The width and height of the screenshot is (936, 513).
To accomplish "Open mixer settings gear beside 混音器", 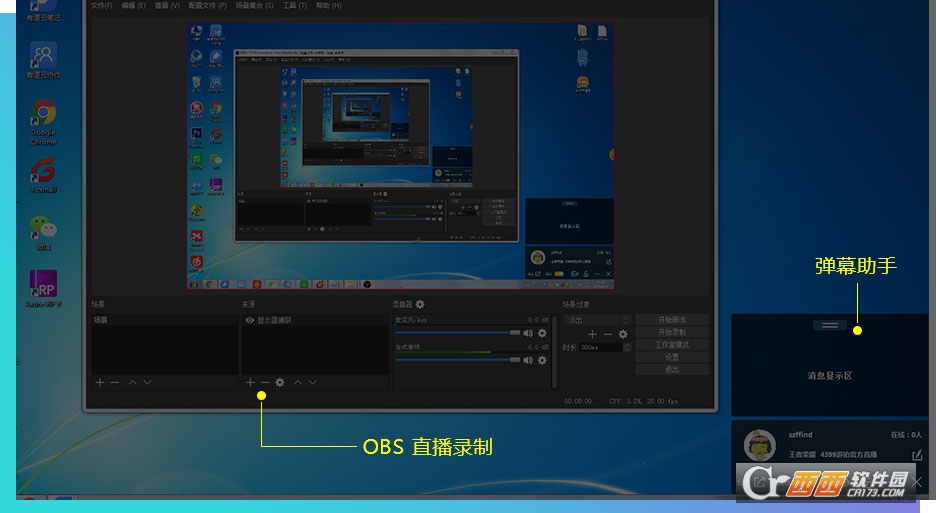I will pos(420,304).
